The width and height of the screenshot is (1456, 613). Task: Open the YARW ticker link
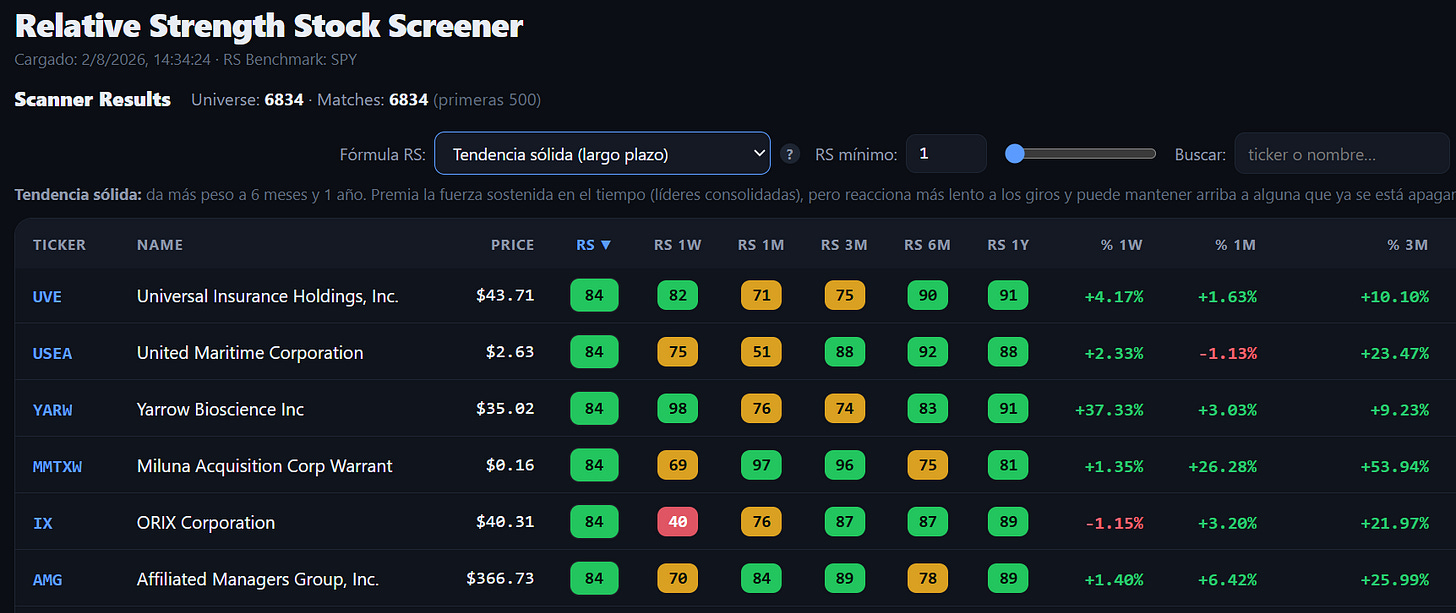[x=53, y=410]
